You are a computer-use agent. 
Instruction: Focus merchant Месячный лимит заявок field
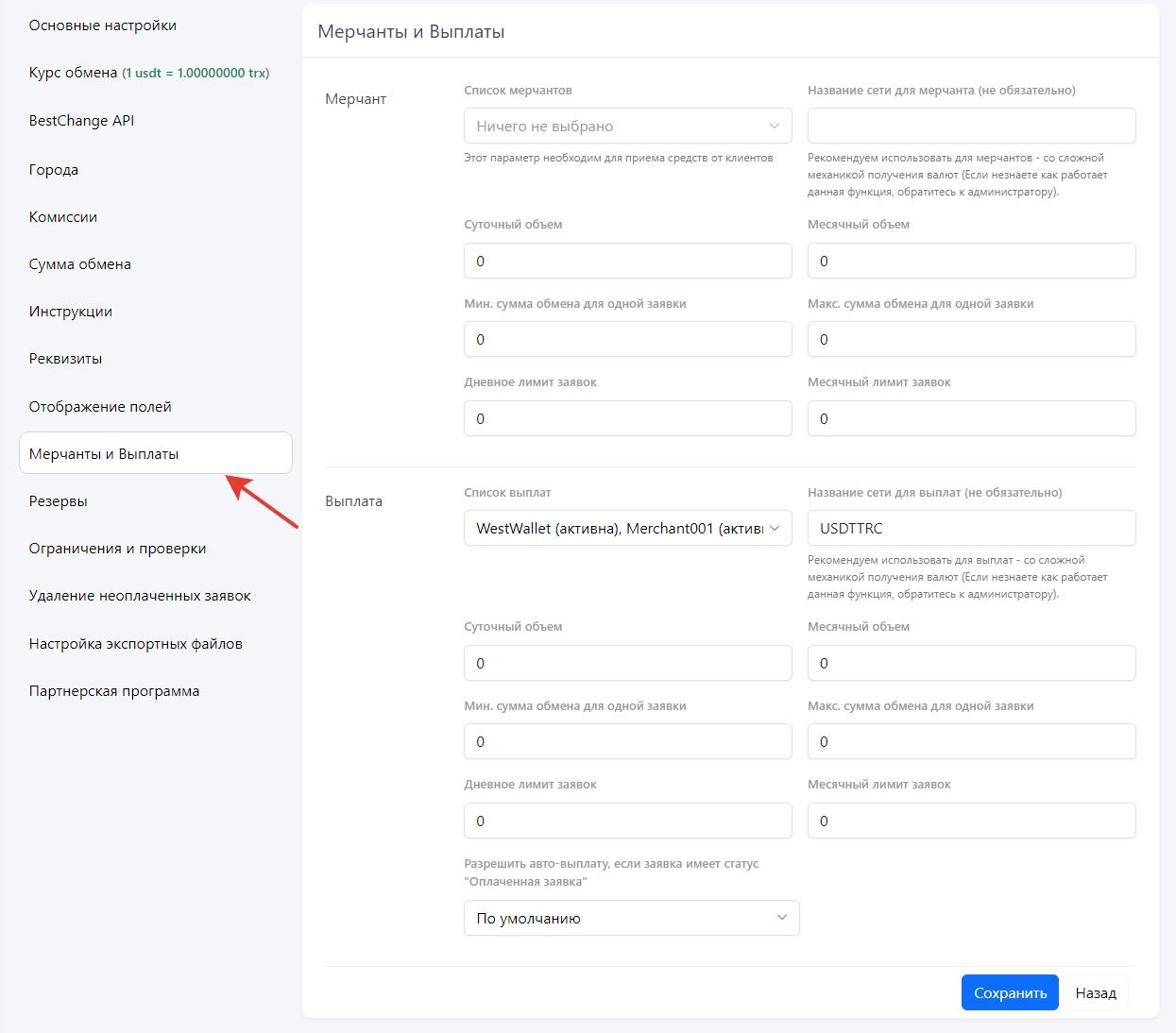971,418
